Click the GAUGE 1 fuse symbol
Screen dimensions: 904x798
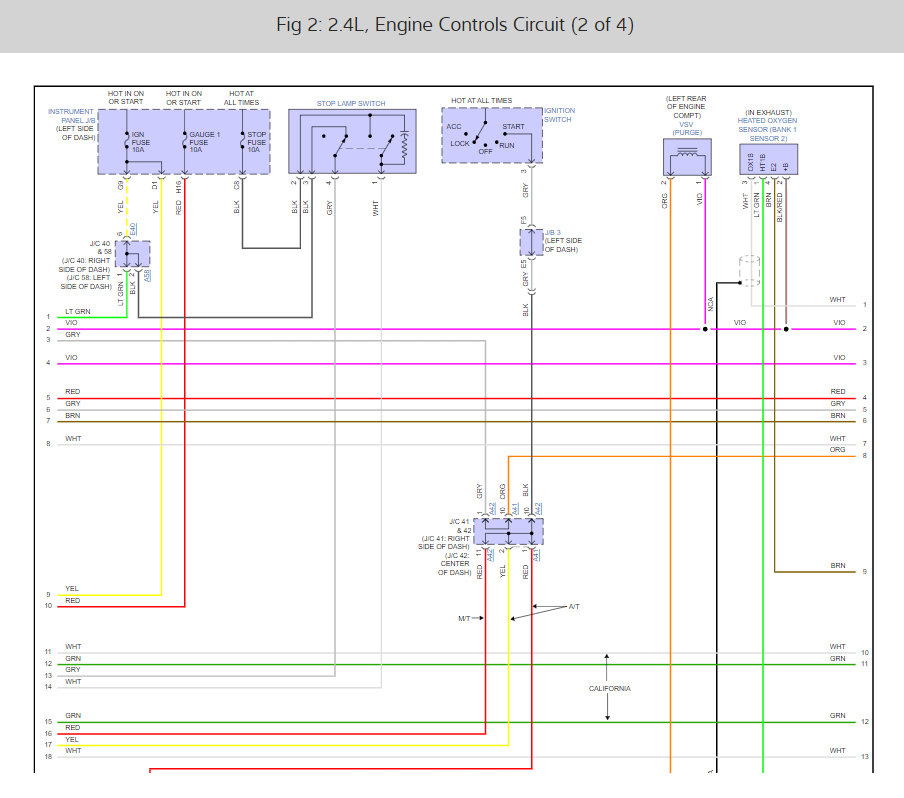pos(184,143)
